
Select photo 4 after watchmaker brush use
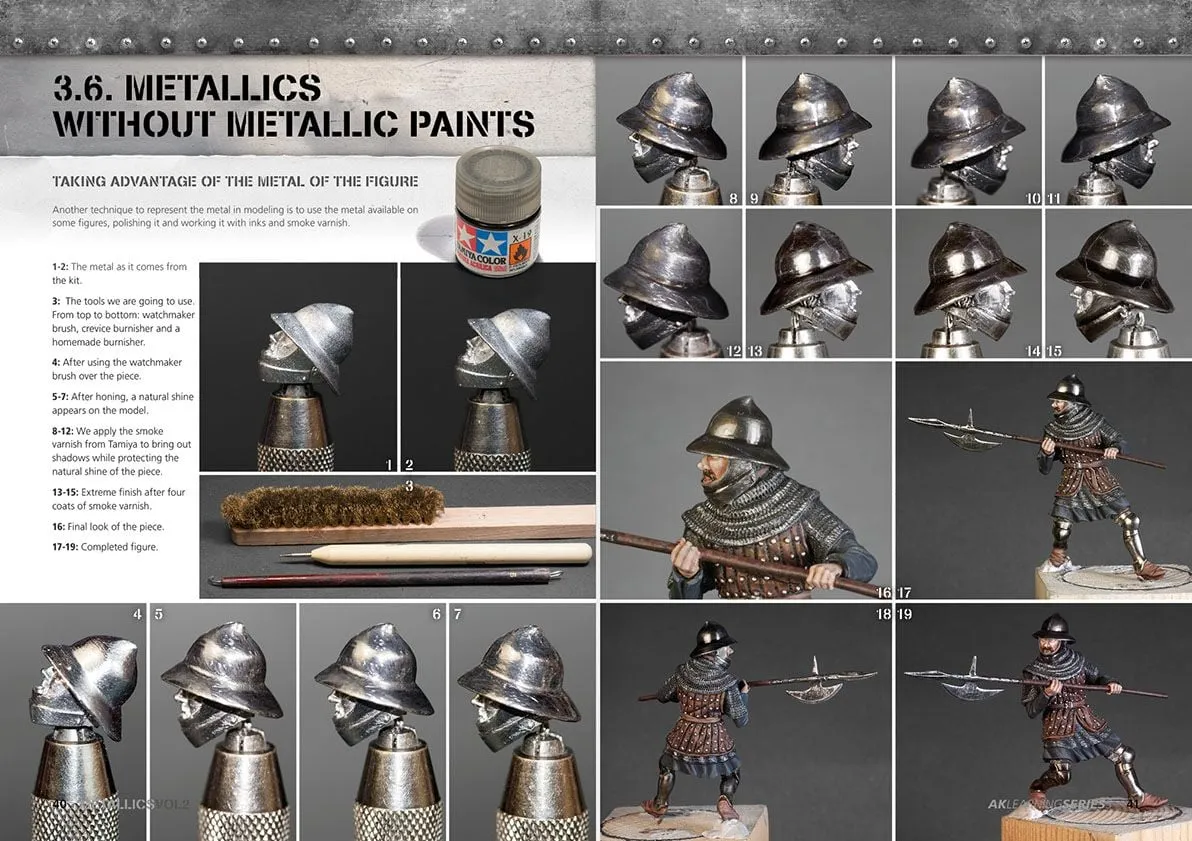[73, 721]
